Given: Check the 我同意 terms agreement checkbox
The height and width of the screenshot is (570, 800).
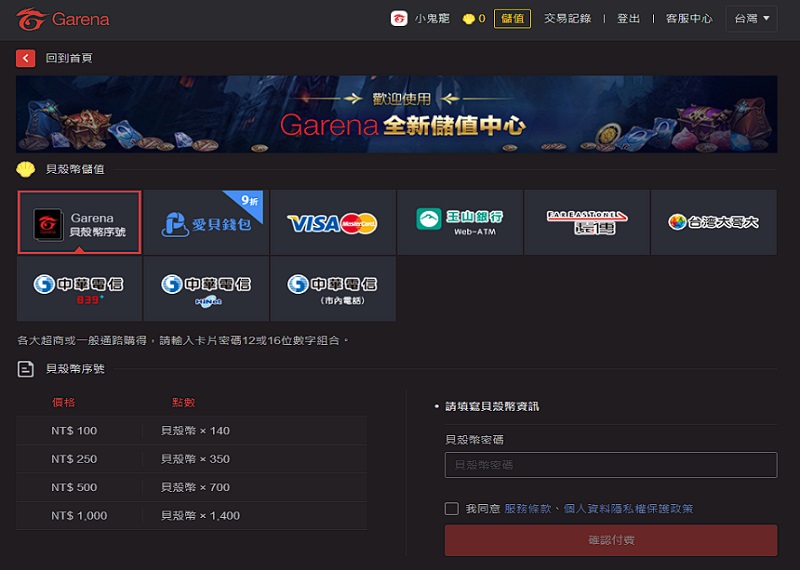Looking at the screenshot, I should 452,509.
